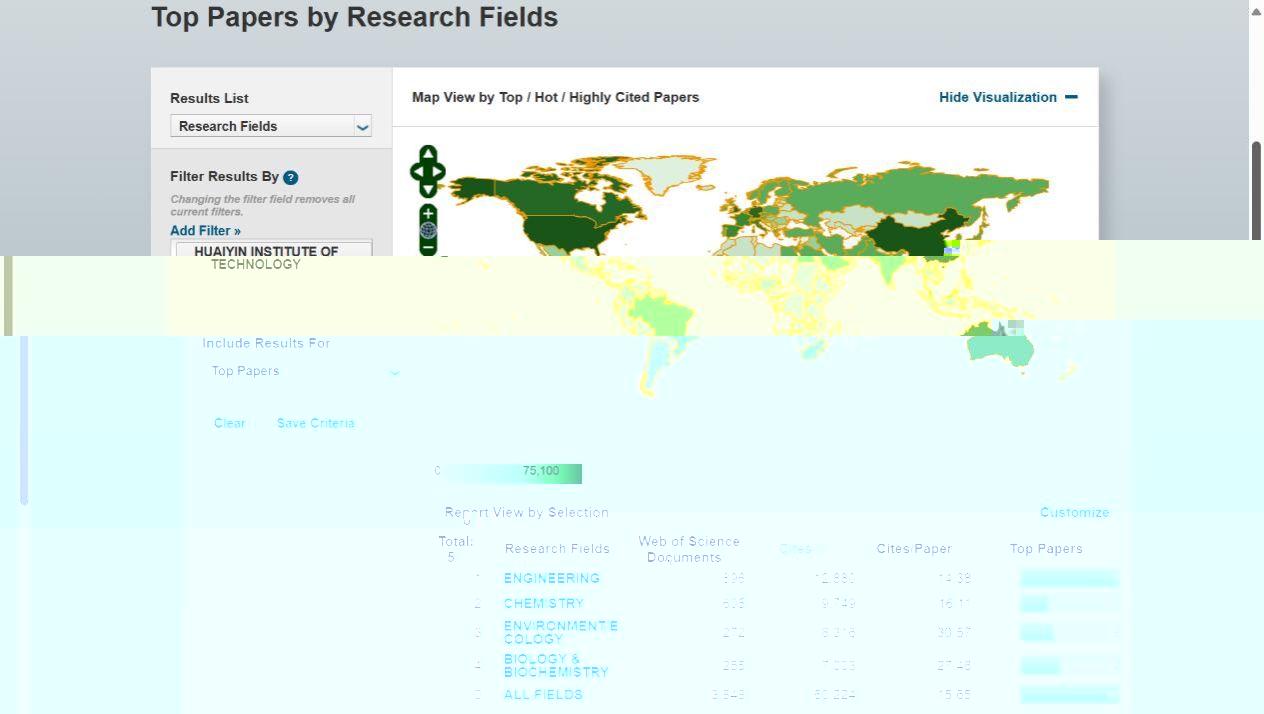This screenshot has height=714, width=1264.
Task: Click the page vertical scrollbar thumb
Action: pos(1256,190)
